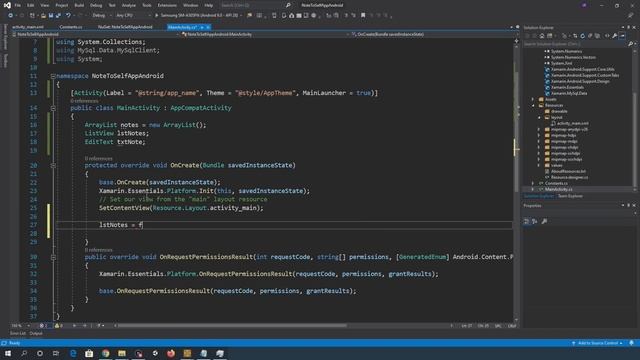Click the warnings indicator in editor status strip
This screenshot has height=360, width=640.
[x=58, y=326]
